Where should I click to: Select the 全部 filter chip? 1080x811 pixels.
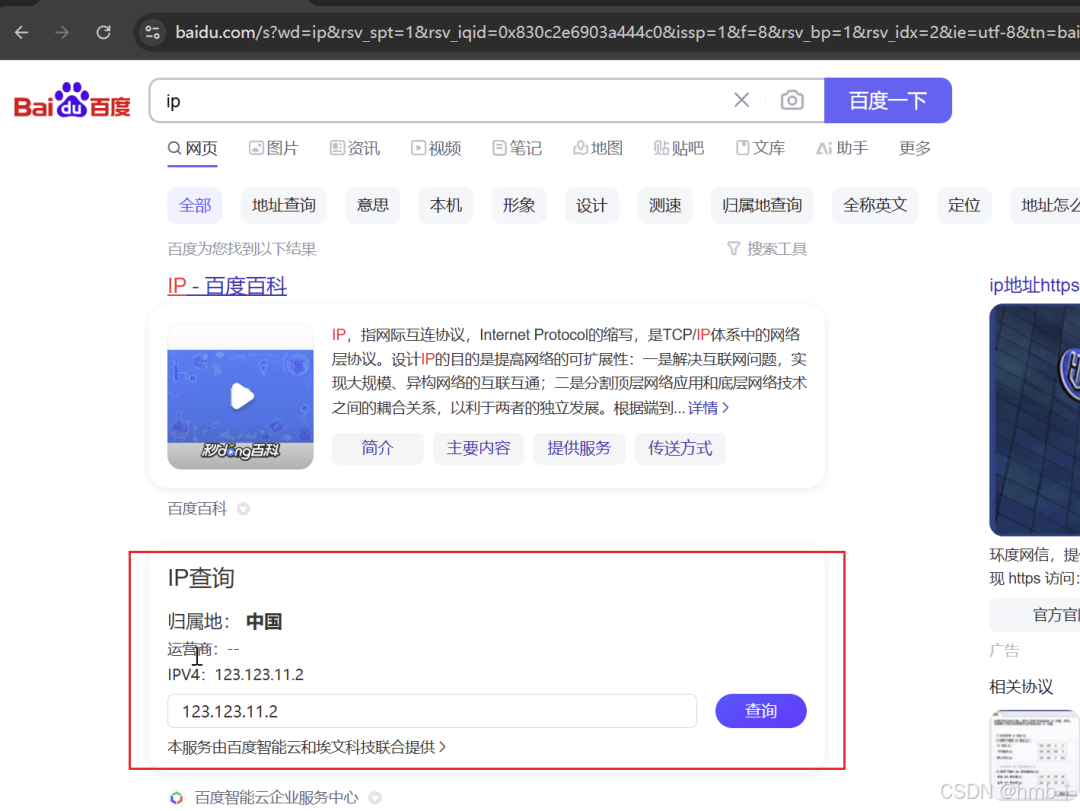(195, 205)
